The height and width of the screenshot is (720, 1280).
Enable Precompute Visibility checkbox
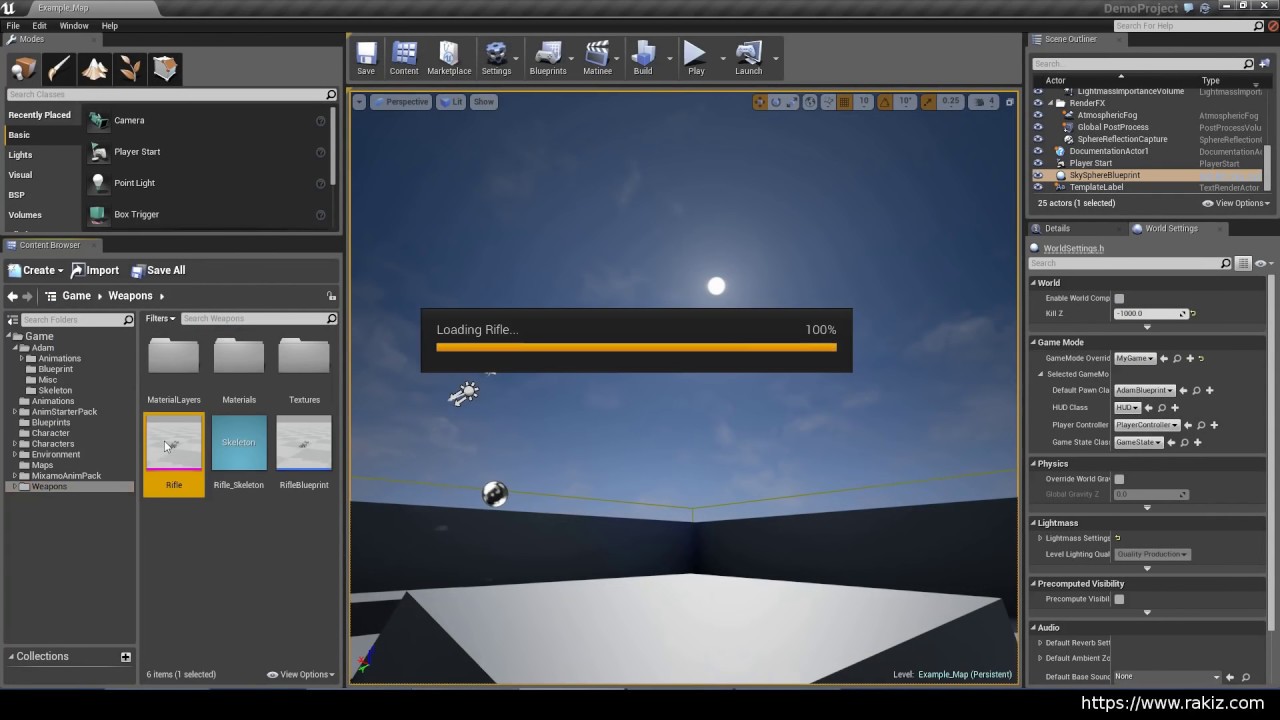(1119, 599)
